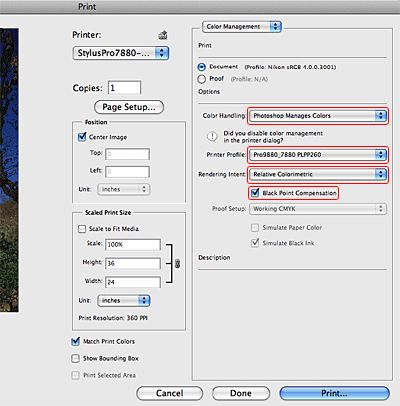Open the Printer Profile dropdown
400x406 pixels.
coord(318,155)
